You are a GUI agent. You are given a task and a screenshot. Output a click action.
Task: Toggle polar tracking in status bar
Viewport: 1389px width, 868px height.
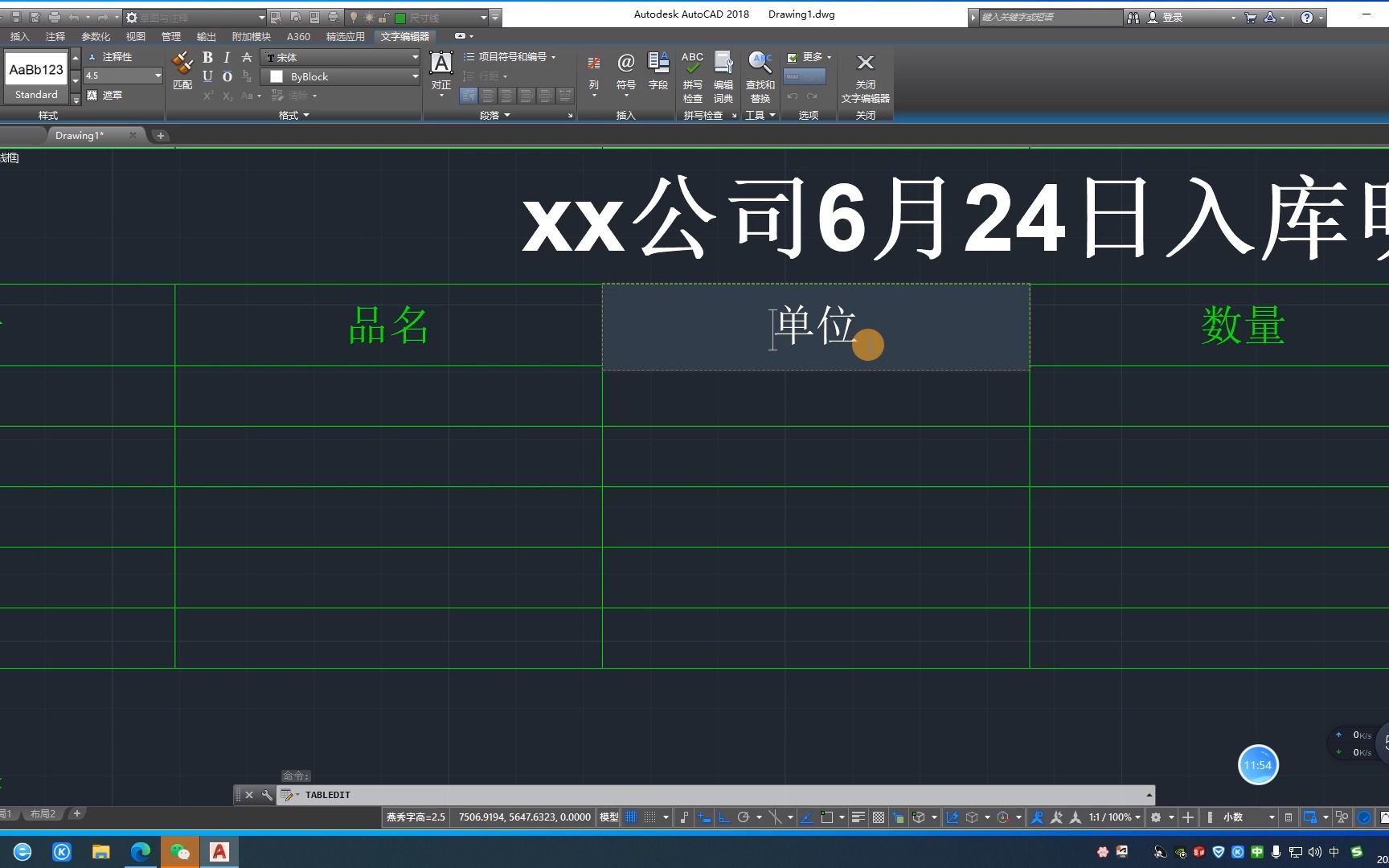(744, 817)
